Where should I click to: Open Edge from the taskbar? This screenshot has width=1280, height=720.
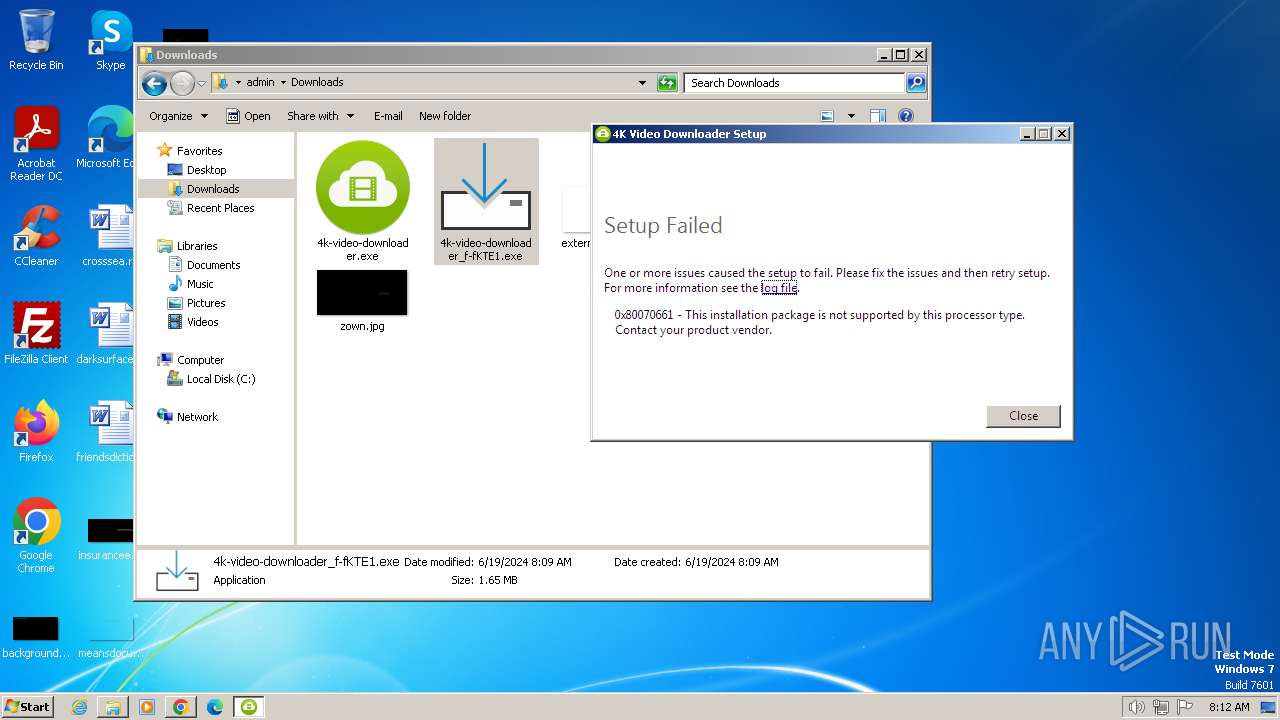tap(215, 707)
